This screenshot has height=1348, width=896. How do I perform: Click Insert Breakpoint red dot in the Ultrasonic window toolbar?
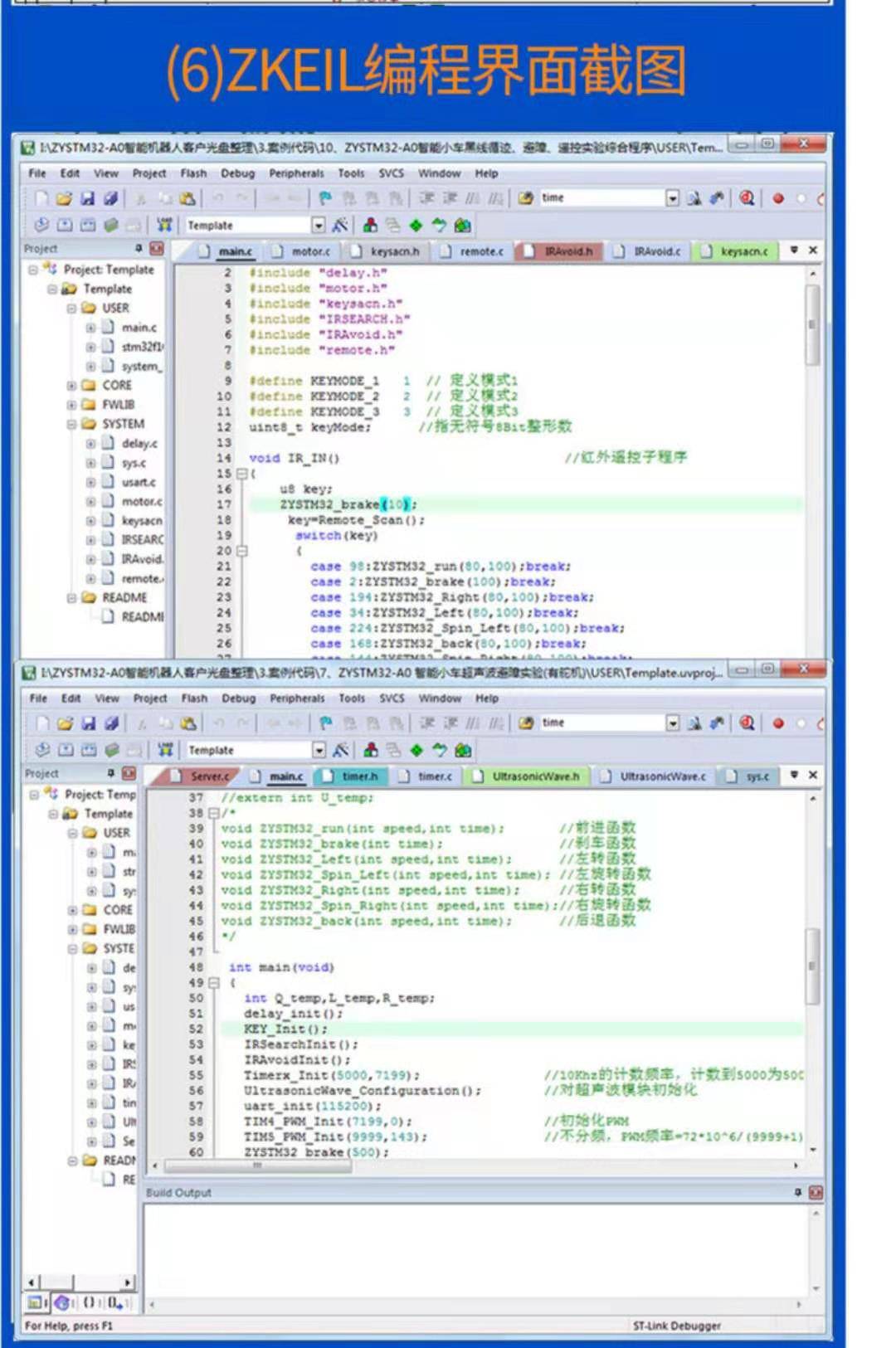click(x=778, y=723)
